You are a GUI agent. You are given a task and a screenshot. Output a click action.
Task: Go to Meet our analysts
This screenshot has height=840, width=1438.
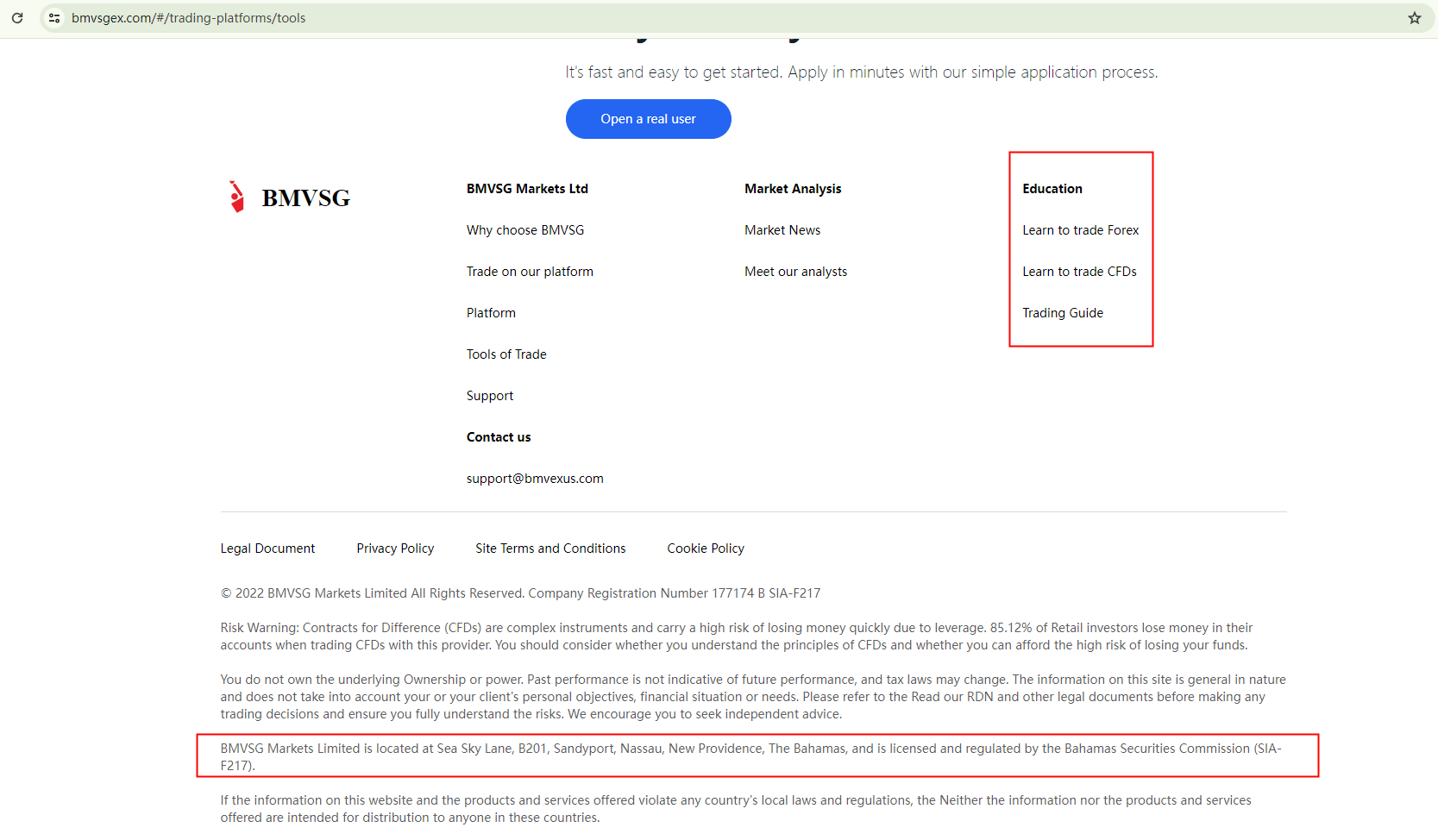point(795,272)
